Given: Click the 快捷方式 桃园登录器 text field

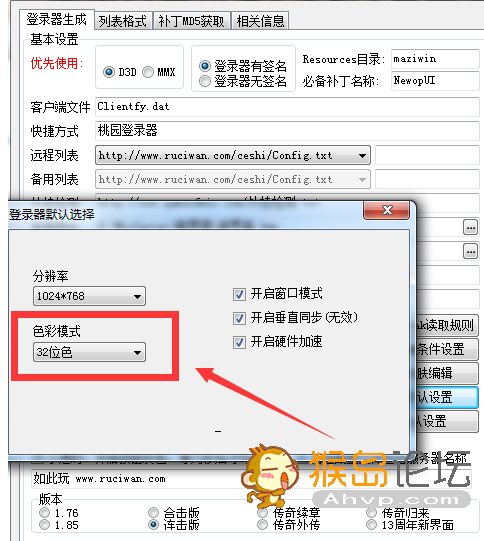Looking at the screenshot, I should 287,131.
